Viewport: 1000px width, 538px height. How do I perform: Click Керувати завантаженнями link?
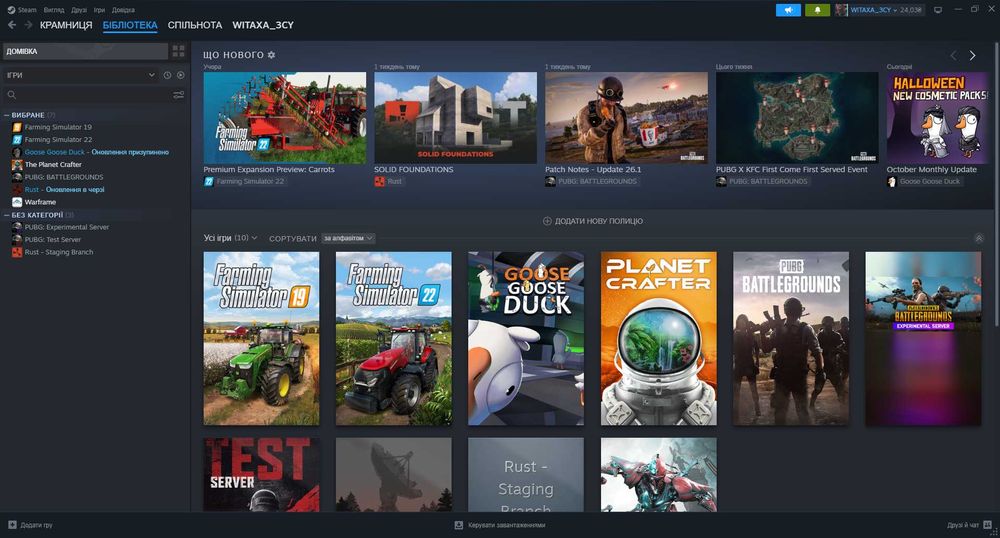(506, 525)
